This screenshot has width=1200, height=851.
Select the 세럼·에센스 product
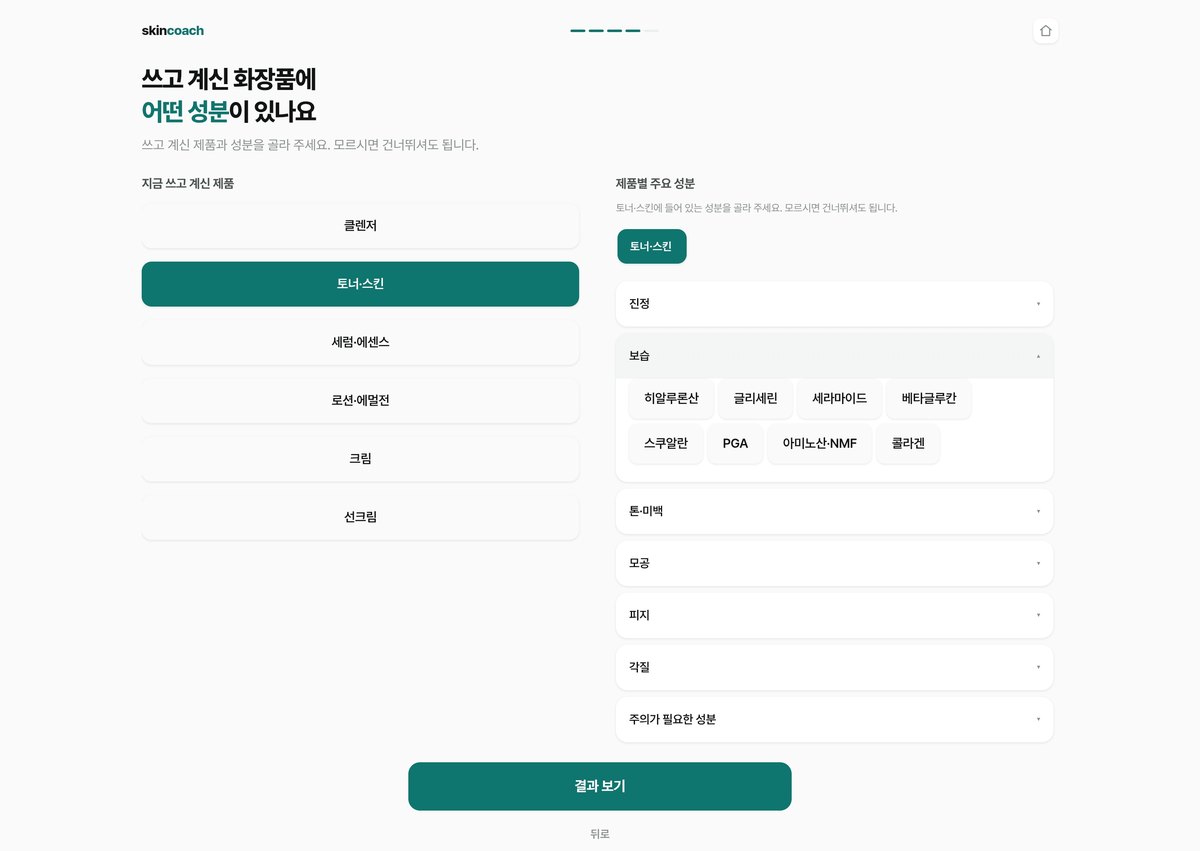click(x=360, y=342)
